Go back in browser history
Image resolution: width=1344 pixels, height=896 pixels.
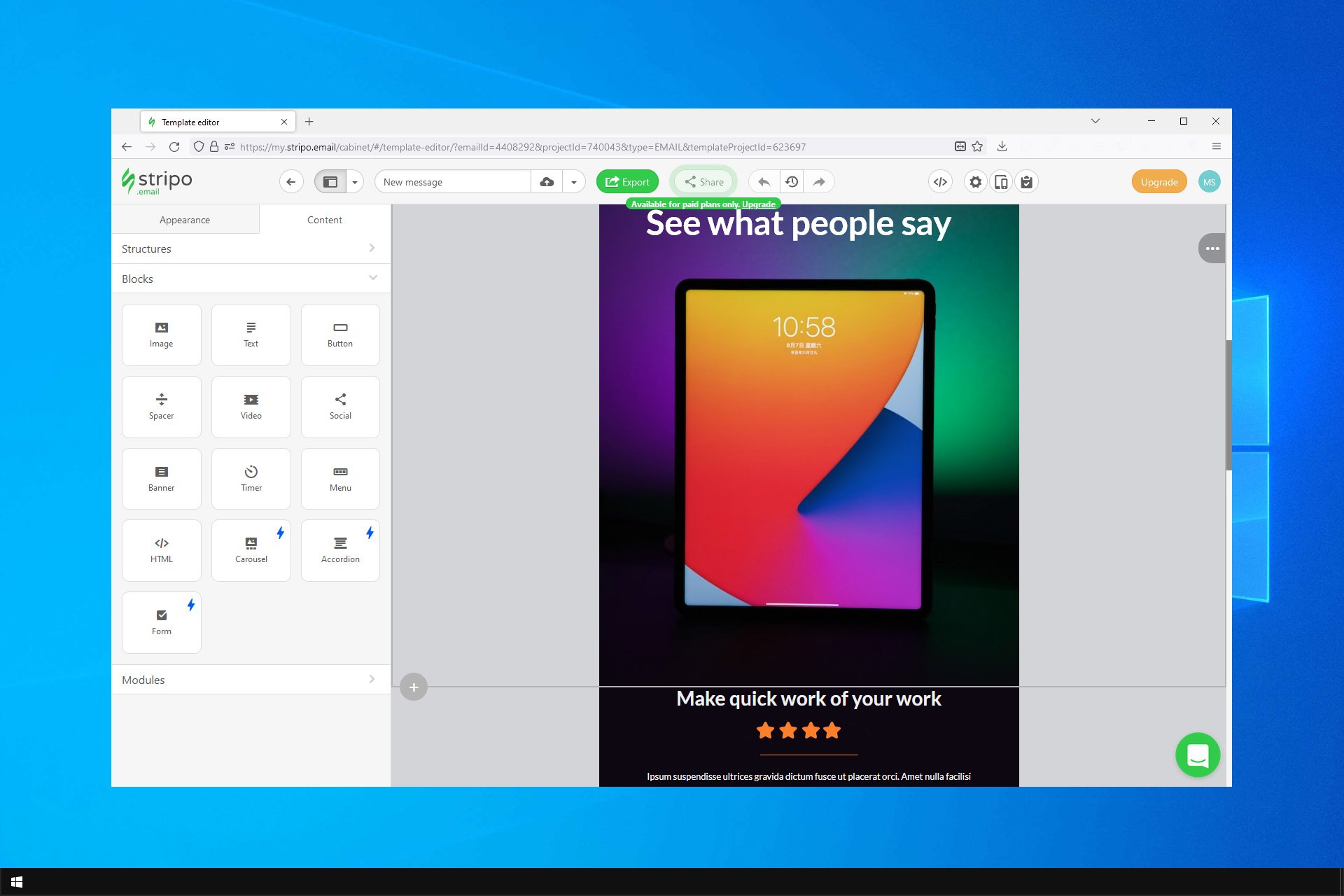tap(127, 147)
